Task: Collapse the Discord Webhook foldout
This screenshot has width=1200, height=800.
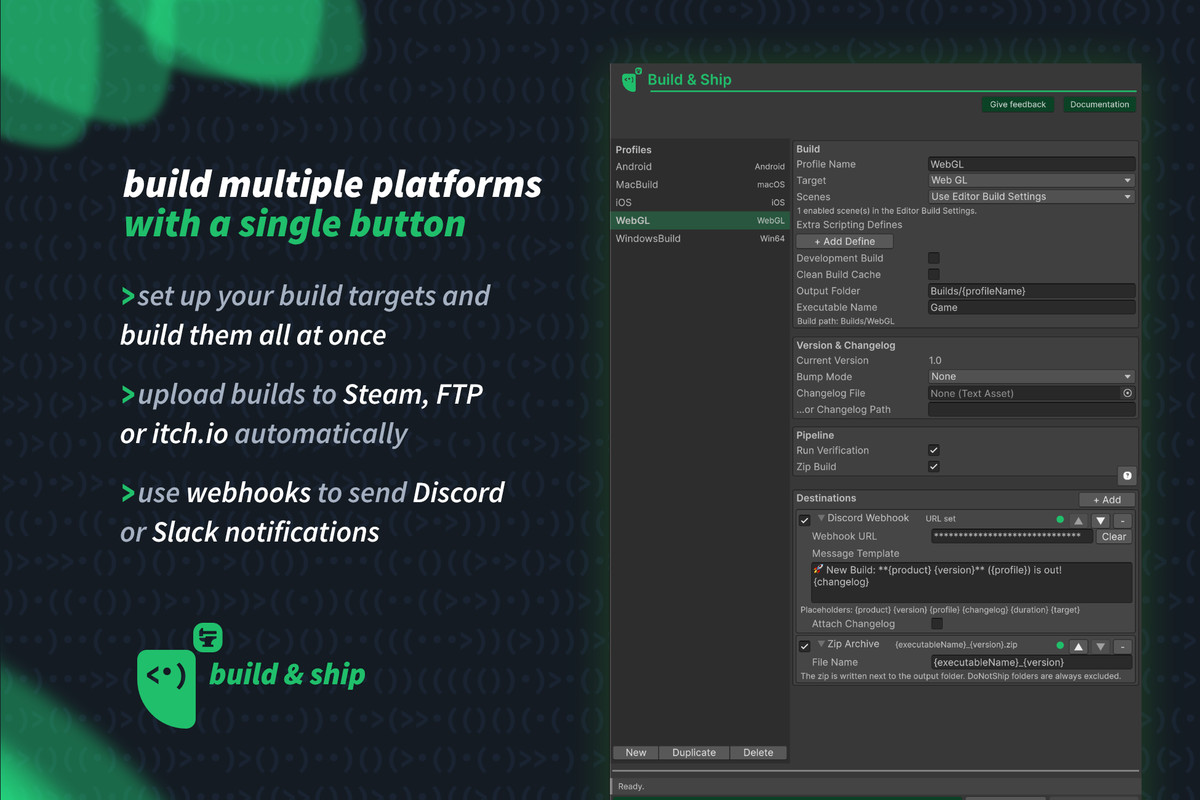Action: tap(821, 518)
